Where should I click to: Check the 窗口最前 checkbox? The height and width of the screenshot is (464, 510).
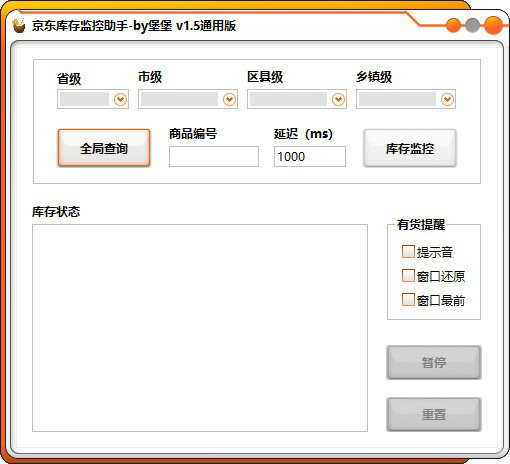(408, 300)
